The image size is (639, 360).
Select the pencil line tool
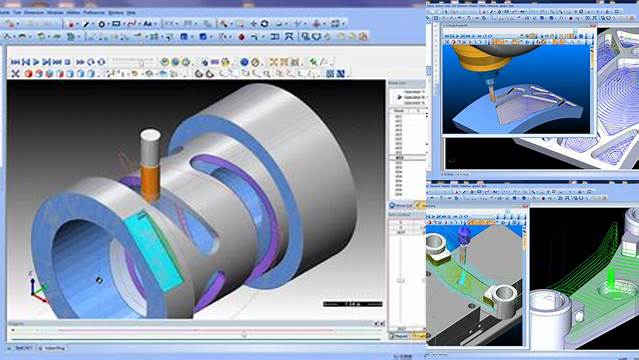click(86, 24)
